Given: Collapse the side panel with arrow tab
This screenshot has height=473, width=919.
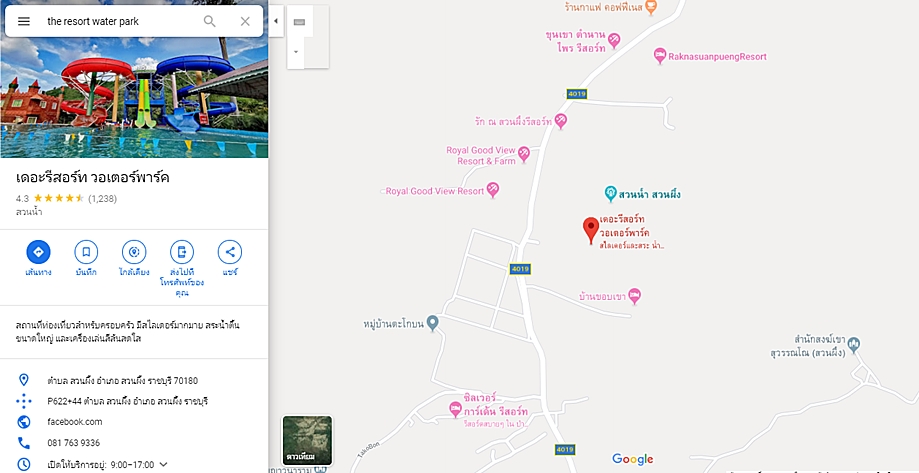Looking at the screenshot, I should 276,21.
